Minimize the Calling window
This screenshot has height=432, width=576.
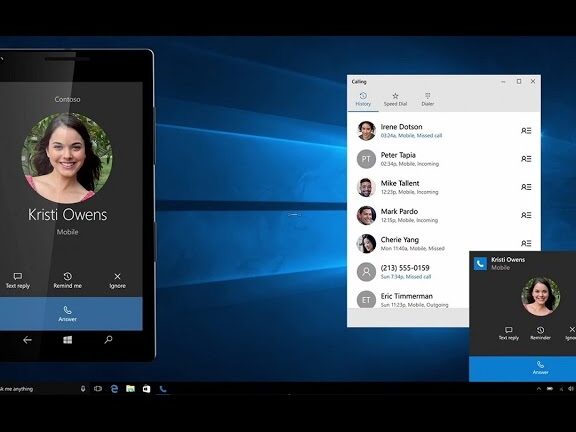click(503, 82)
